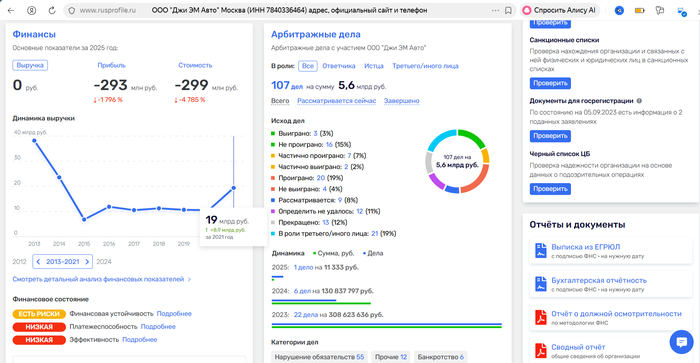The height and width of the screenshot is (363, 700).
Task: Click the accounting report document icon
Action: (541, 284)
